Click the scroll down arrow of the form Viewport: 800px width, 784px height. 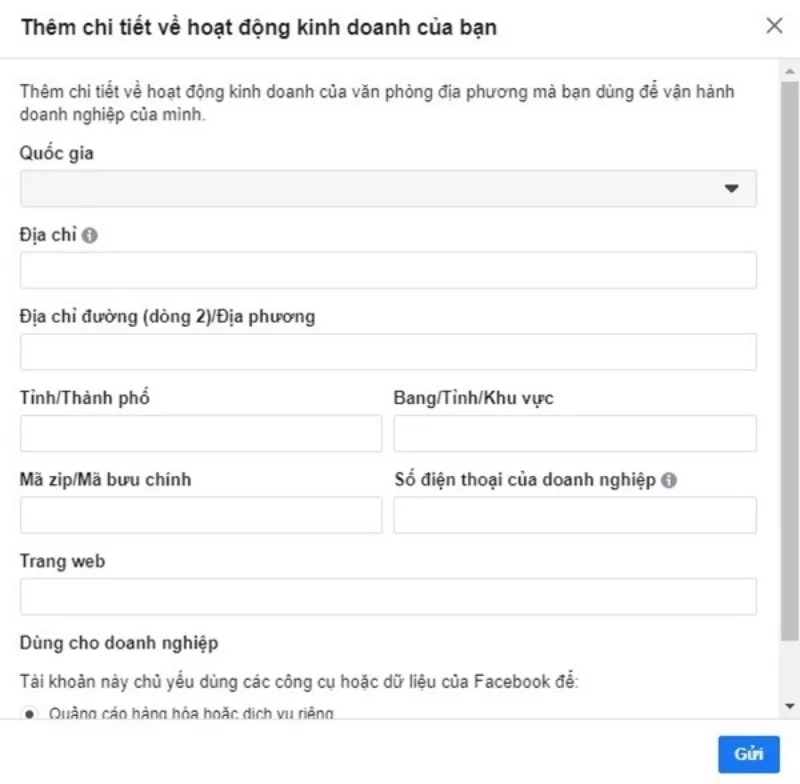(790, 706)
